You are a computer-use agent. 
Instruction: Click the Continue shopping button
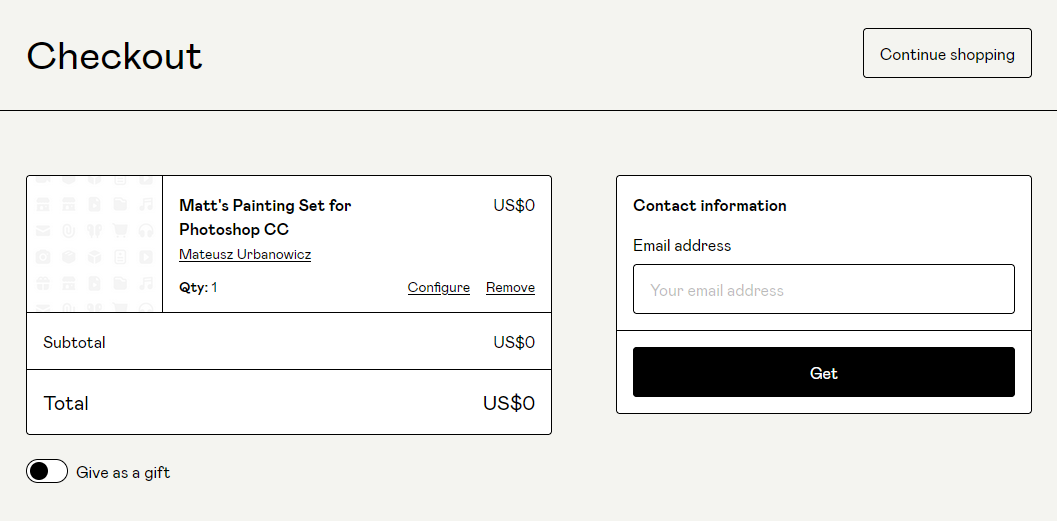tap(947, 54)
